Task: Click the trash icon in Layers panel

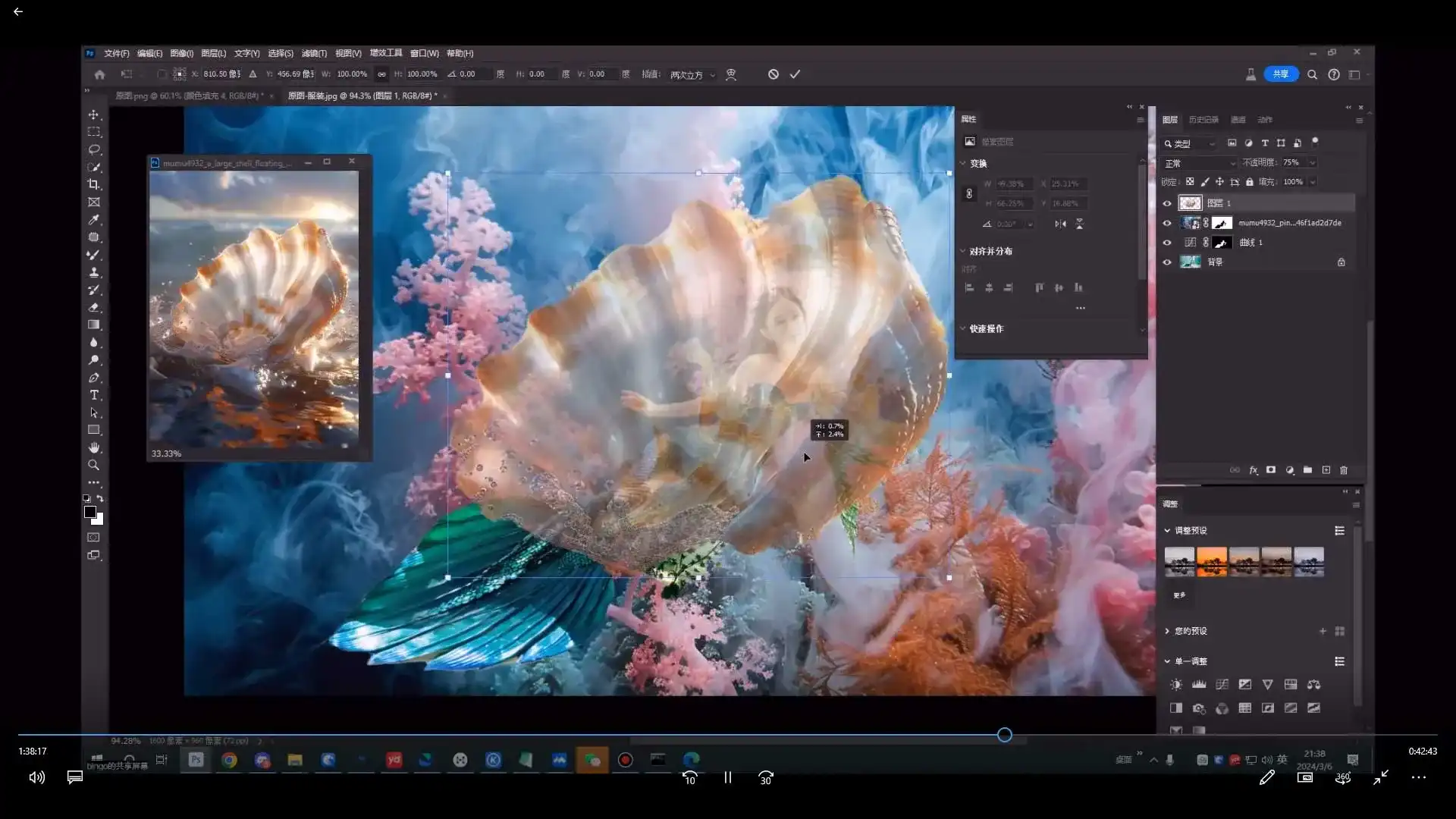Action: [1344, 470]
